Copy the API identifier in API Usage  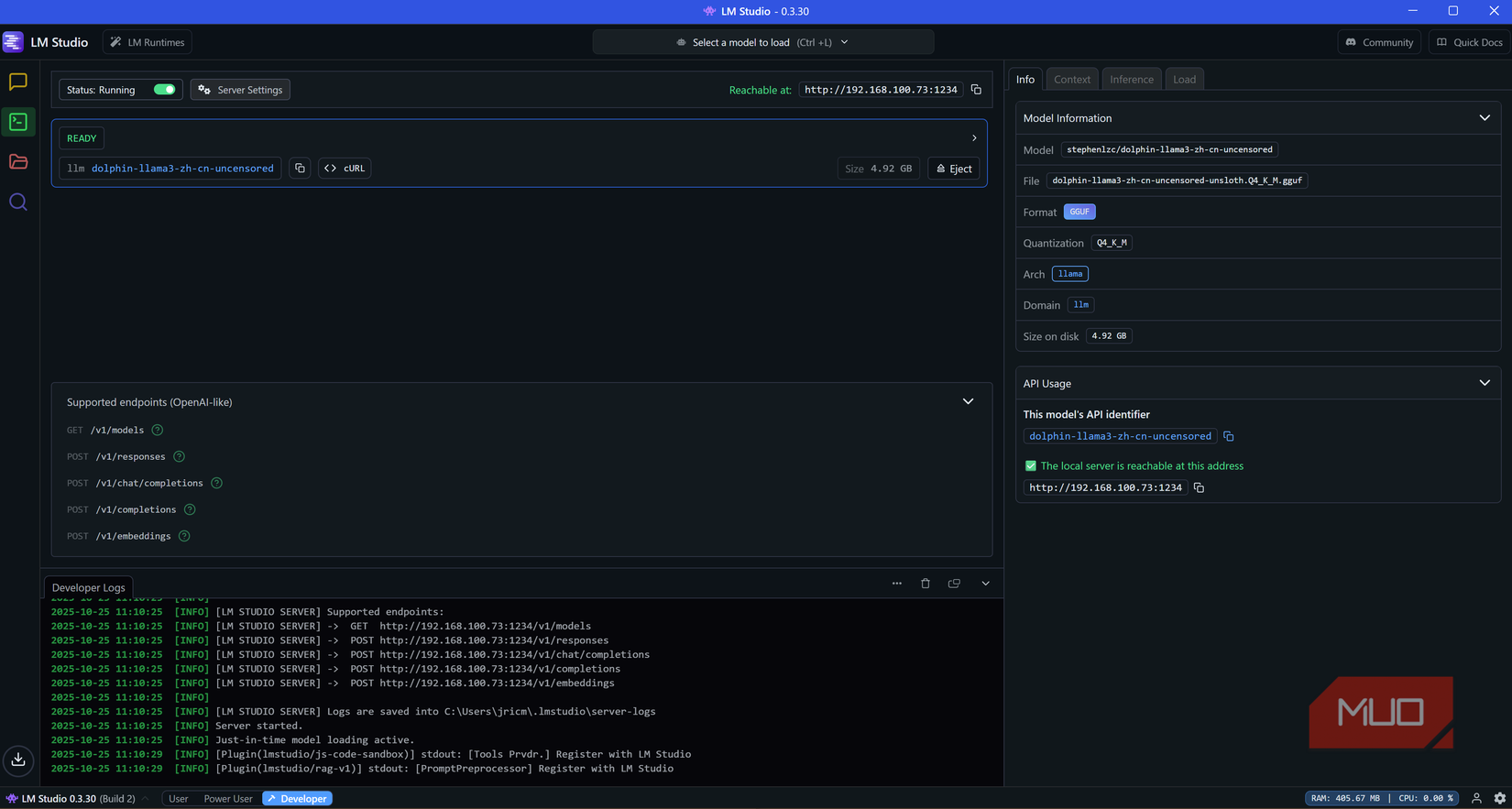[x=1229, y=436]
